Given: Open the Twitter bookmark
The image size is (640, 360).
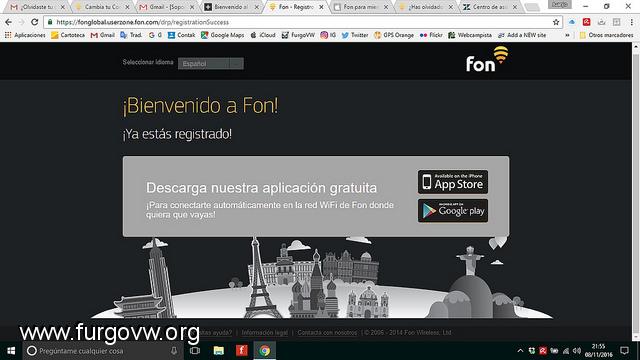Looking at the screenshot, I should click(355, 36).
